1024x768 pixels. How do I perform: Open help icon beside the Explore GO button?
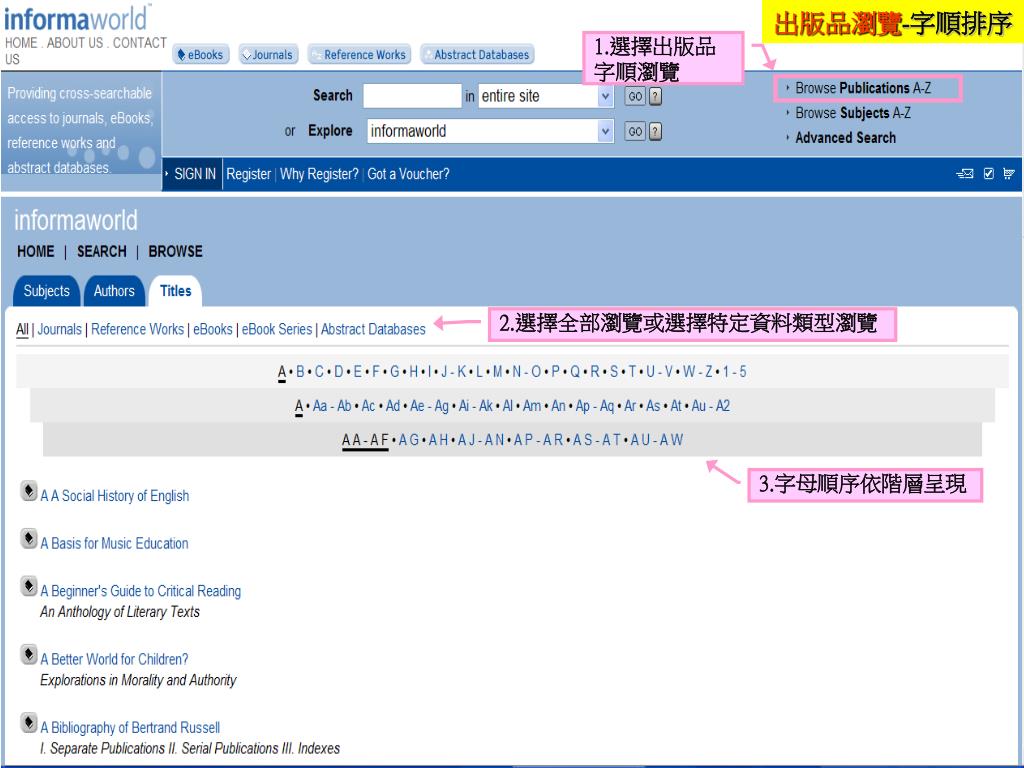[x=656, y=131]
